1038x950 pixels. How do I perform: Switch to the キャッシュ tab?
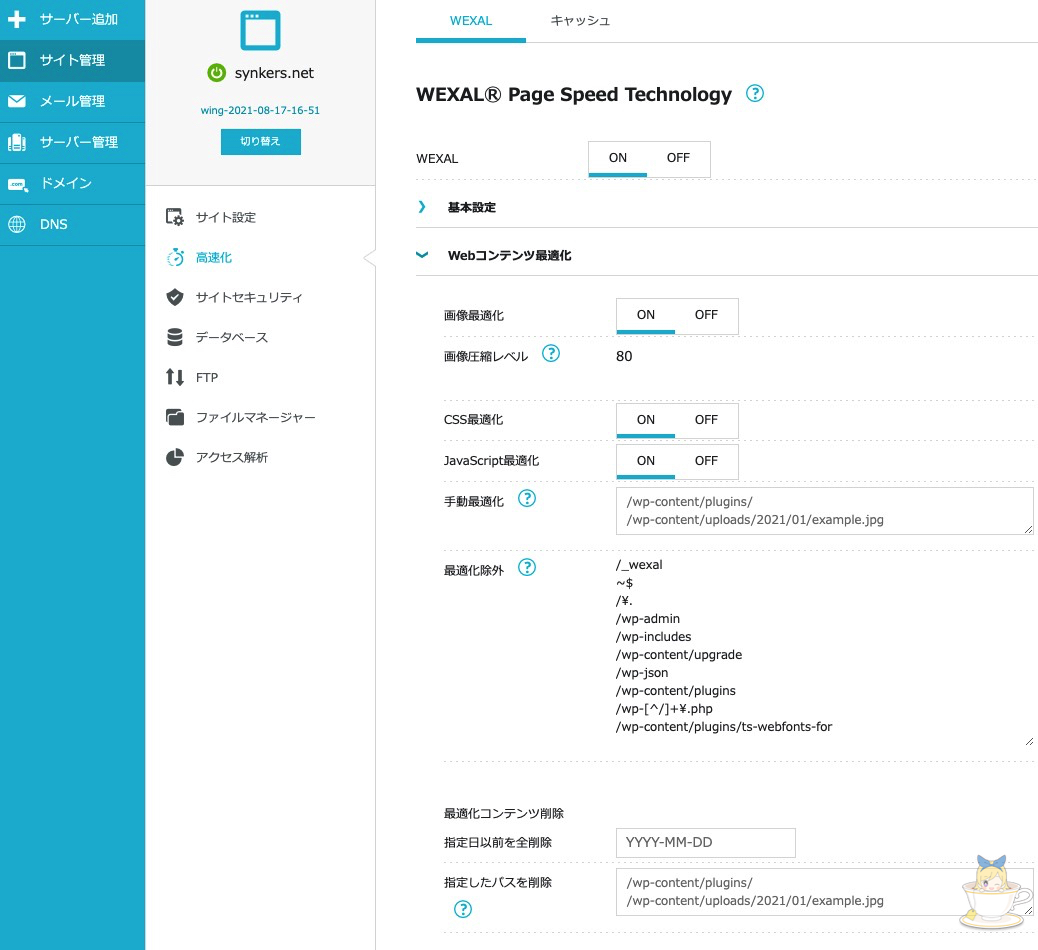580,20
